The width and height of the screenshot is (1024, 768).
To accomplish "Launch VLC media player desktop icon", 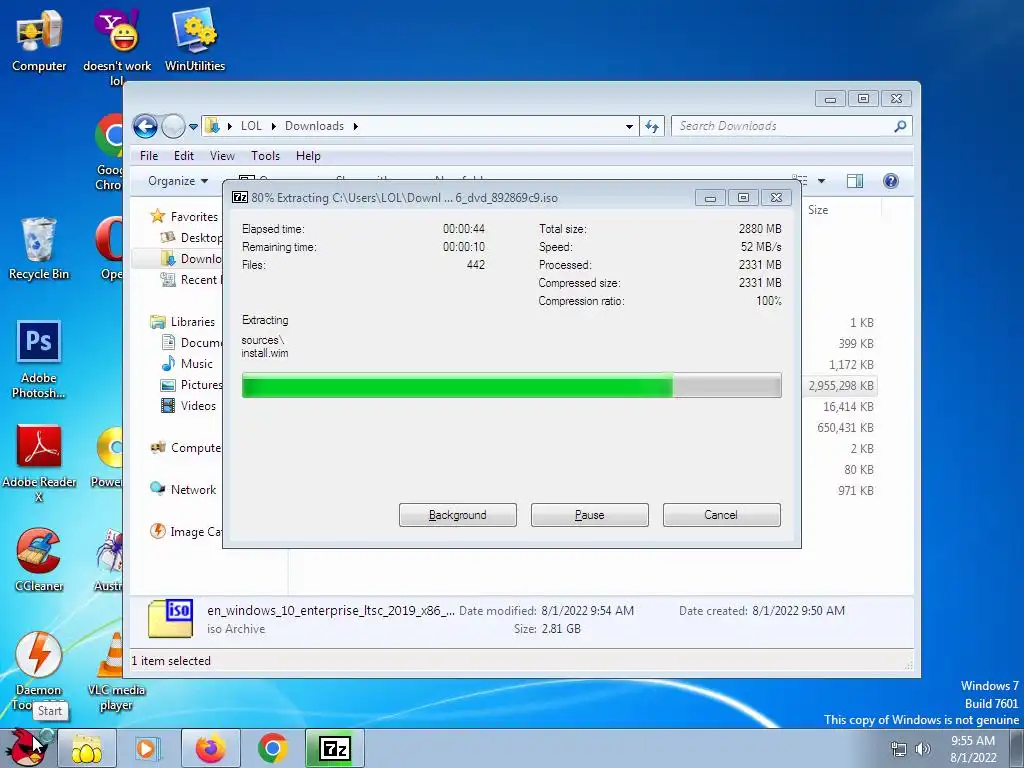I will (116, 671).
